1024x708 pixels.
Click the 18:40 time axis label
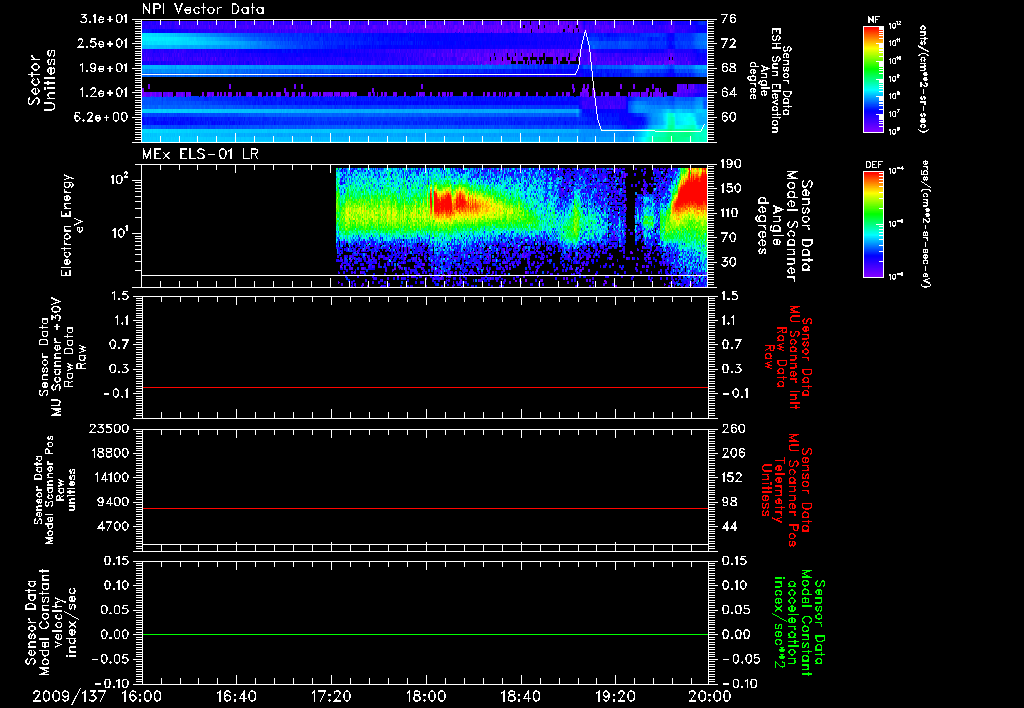click(x=520, y=696)
